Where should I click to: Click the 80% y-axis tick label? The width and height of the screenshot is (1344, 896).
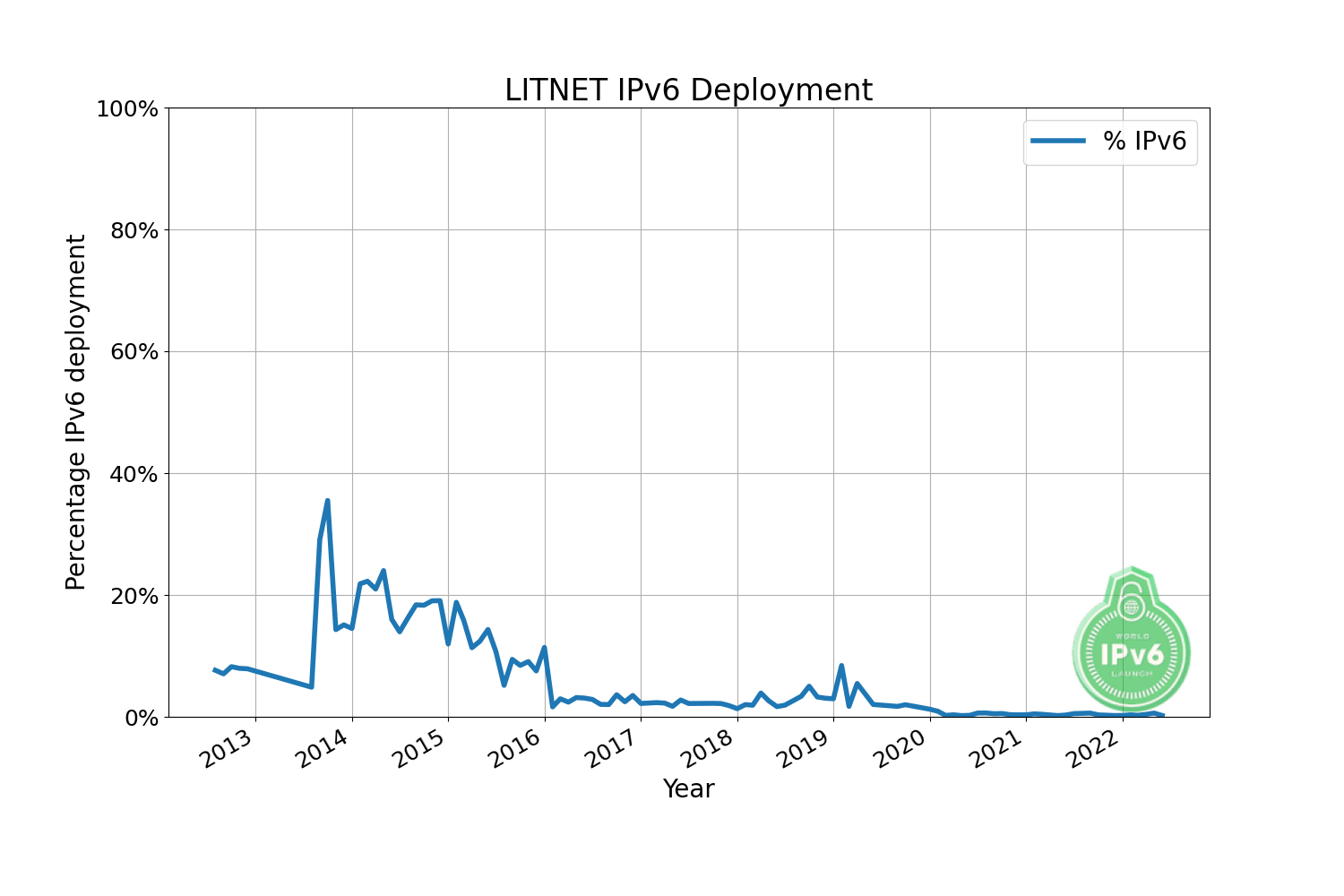(133, 230)
